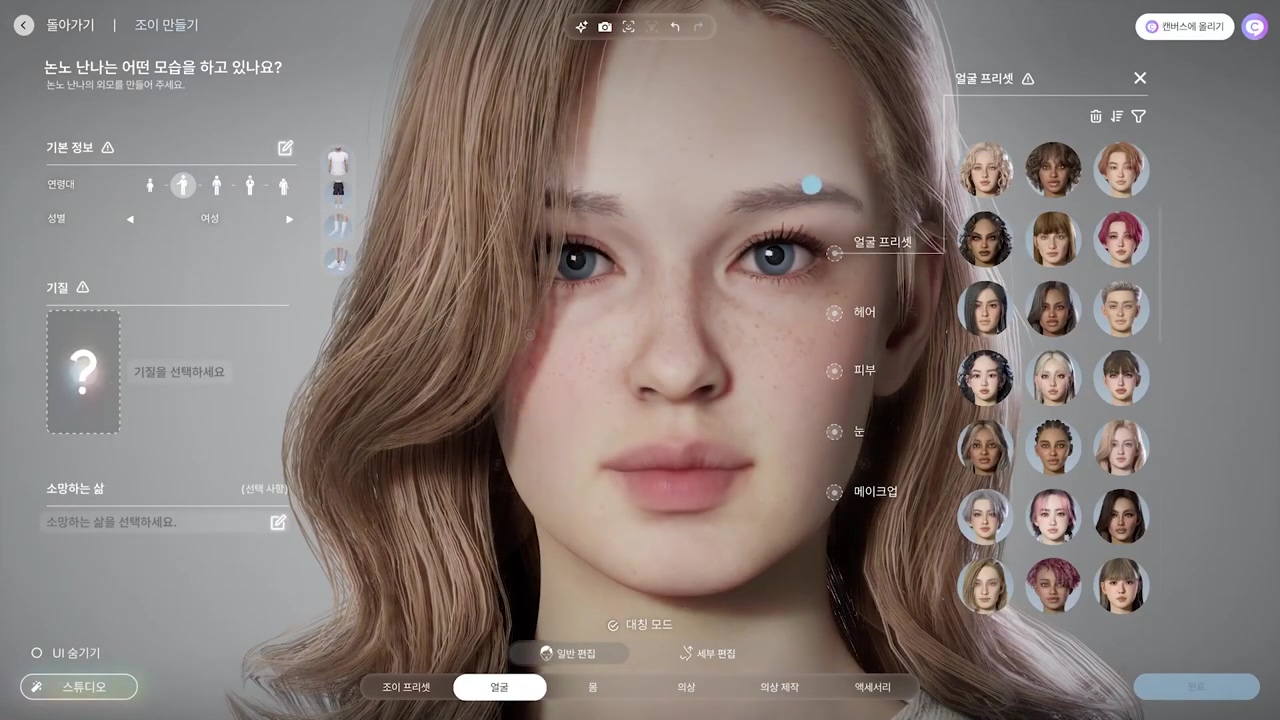Click the warning icon next to 얼굴 프리셋 title
This screenshot has width=1280, height=720.
(1028, 79)
